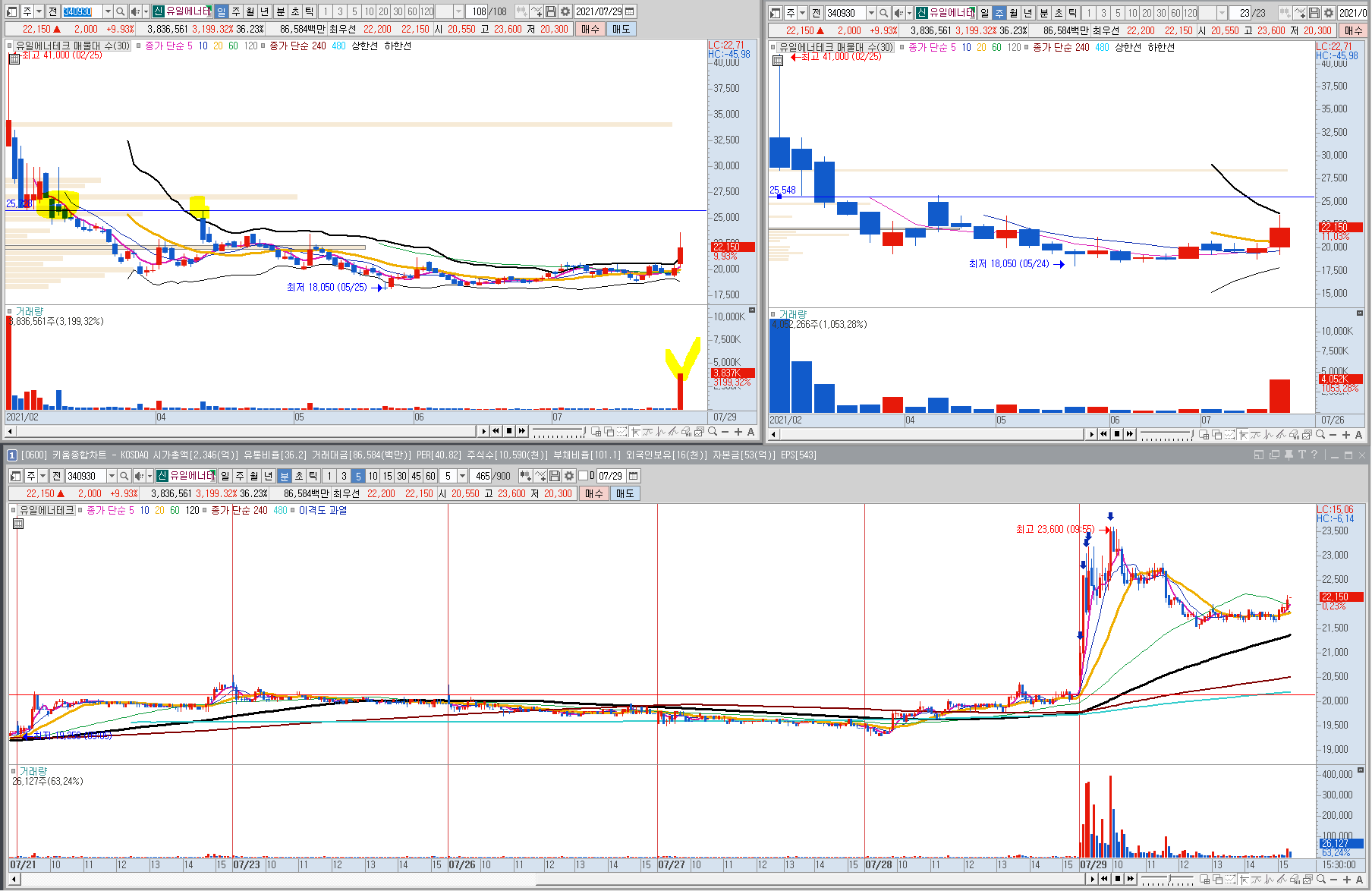Toggle 틱 tick period in bottom chart toolbar

click(313, 476)
